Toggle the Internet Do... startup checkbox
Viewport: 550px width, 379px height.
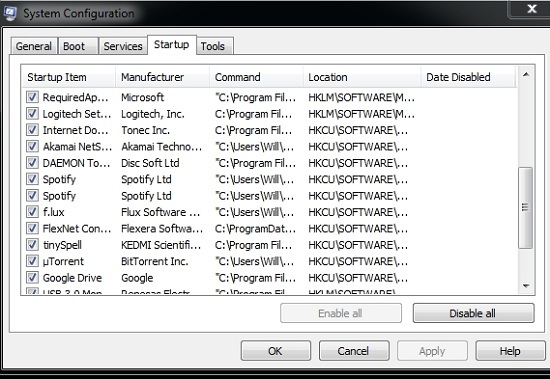tap(32, 130)
